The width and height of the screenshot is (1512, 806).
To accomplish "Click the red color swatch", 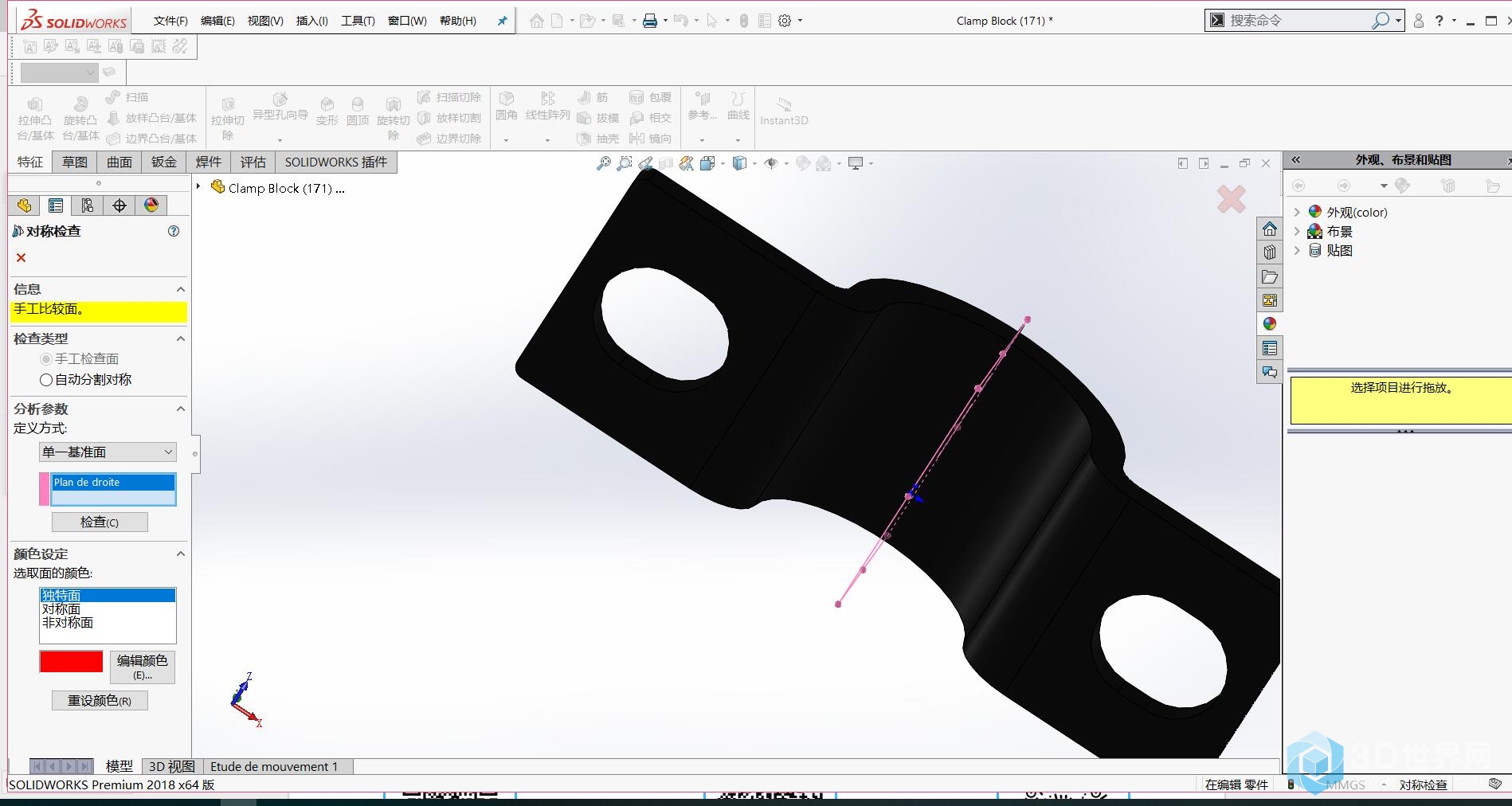I will coord(71,661).
